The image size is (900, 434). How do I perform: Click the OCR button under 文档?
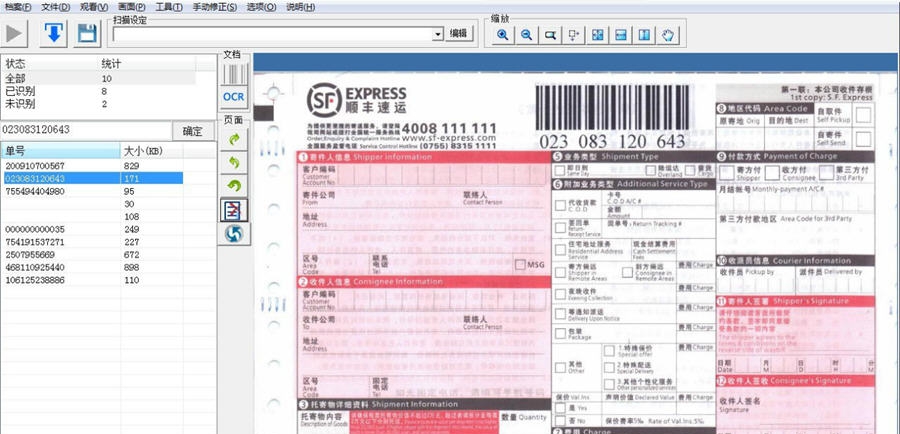[234, 97]
